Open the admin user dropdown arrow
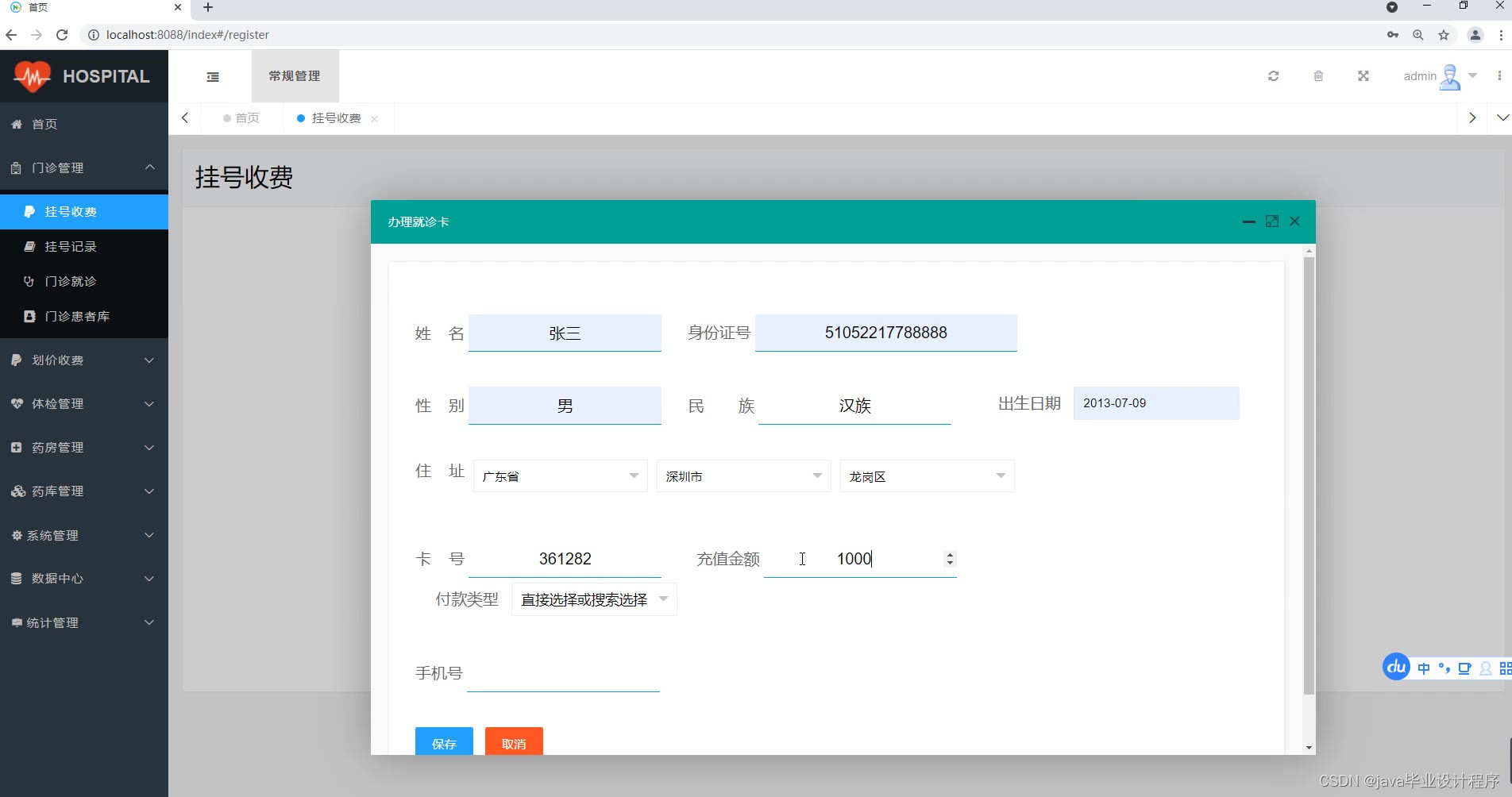The width and height of the screenshot is (1512, 797). (1473, 76)
